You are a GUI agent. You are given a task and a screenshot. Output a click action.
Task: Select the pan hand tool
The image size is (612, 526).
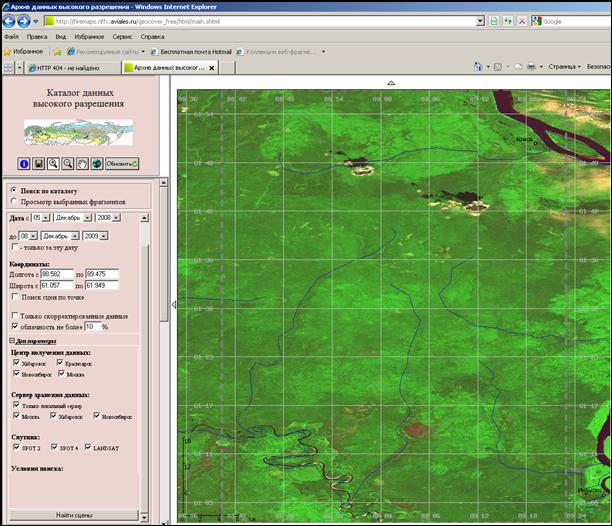pyautogui.click(x=82, y=163)
